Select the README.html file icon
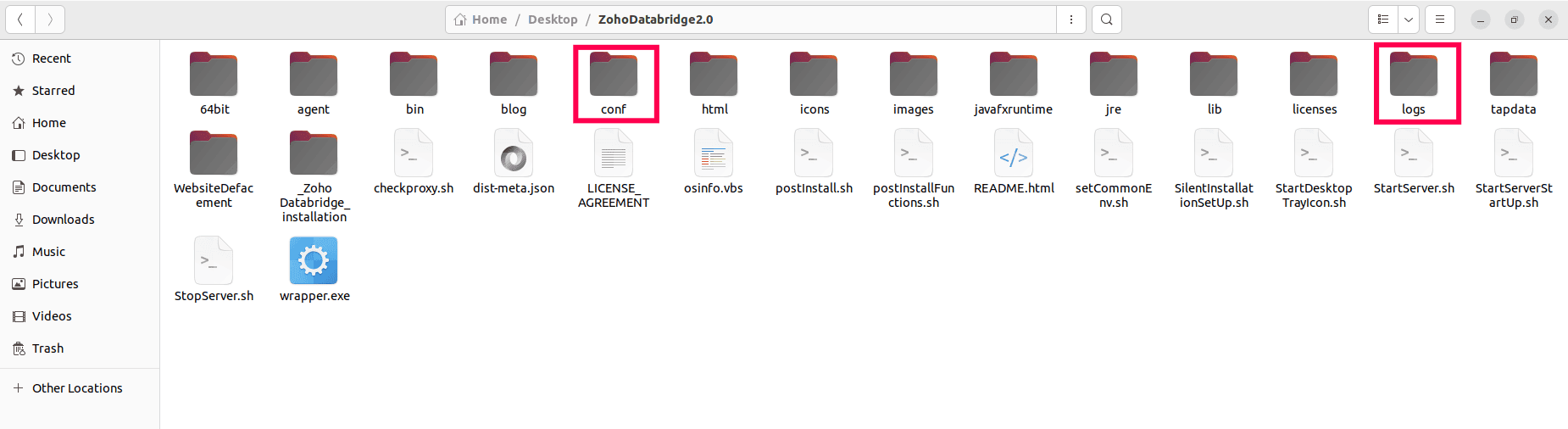The height and width of the screenshot is (429, 1568). (x=1014, y=153)
